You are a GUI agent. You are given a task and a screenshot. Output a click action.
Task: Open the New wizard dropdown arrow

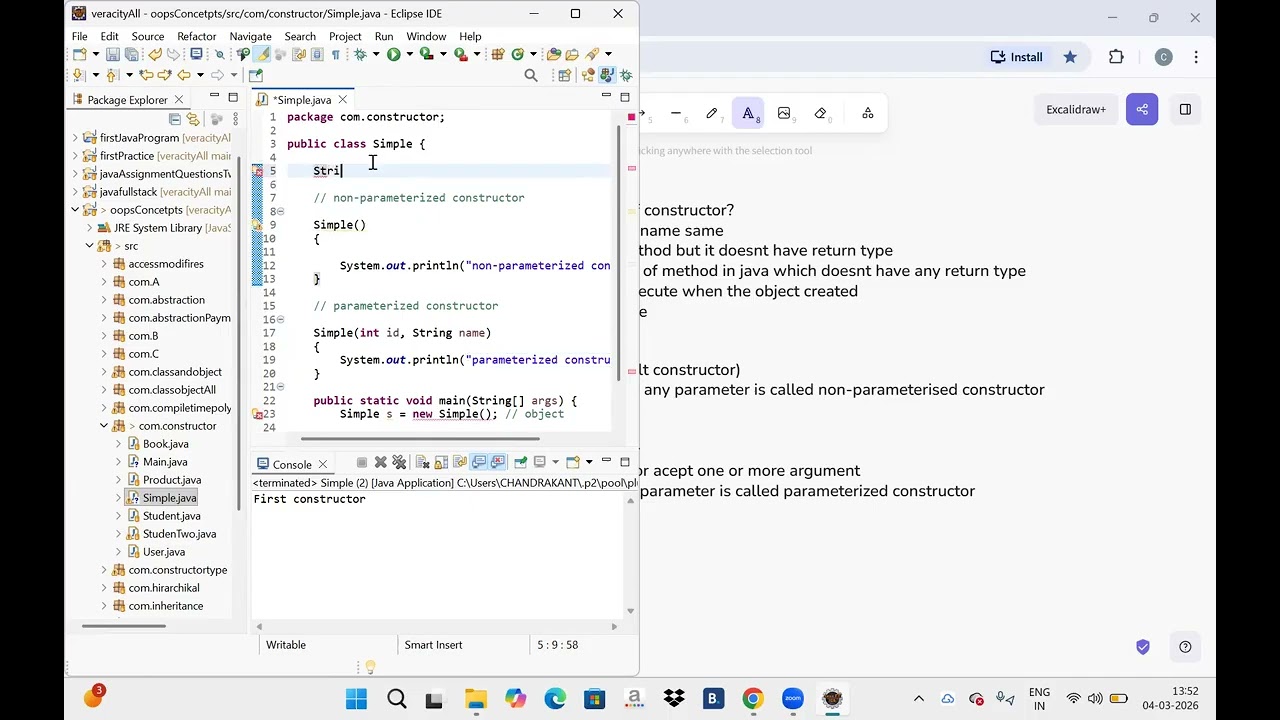pos(96,54)
